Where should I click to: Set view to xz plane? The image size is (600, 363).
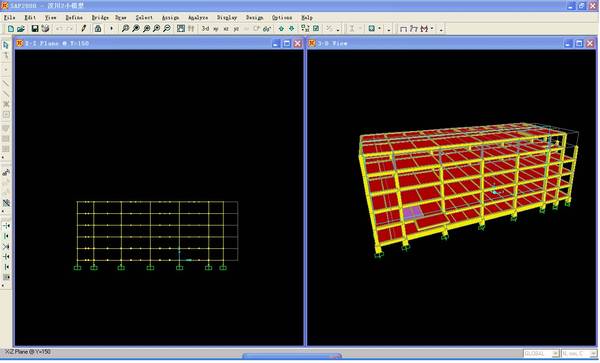coord(226,29)
